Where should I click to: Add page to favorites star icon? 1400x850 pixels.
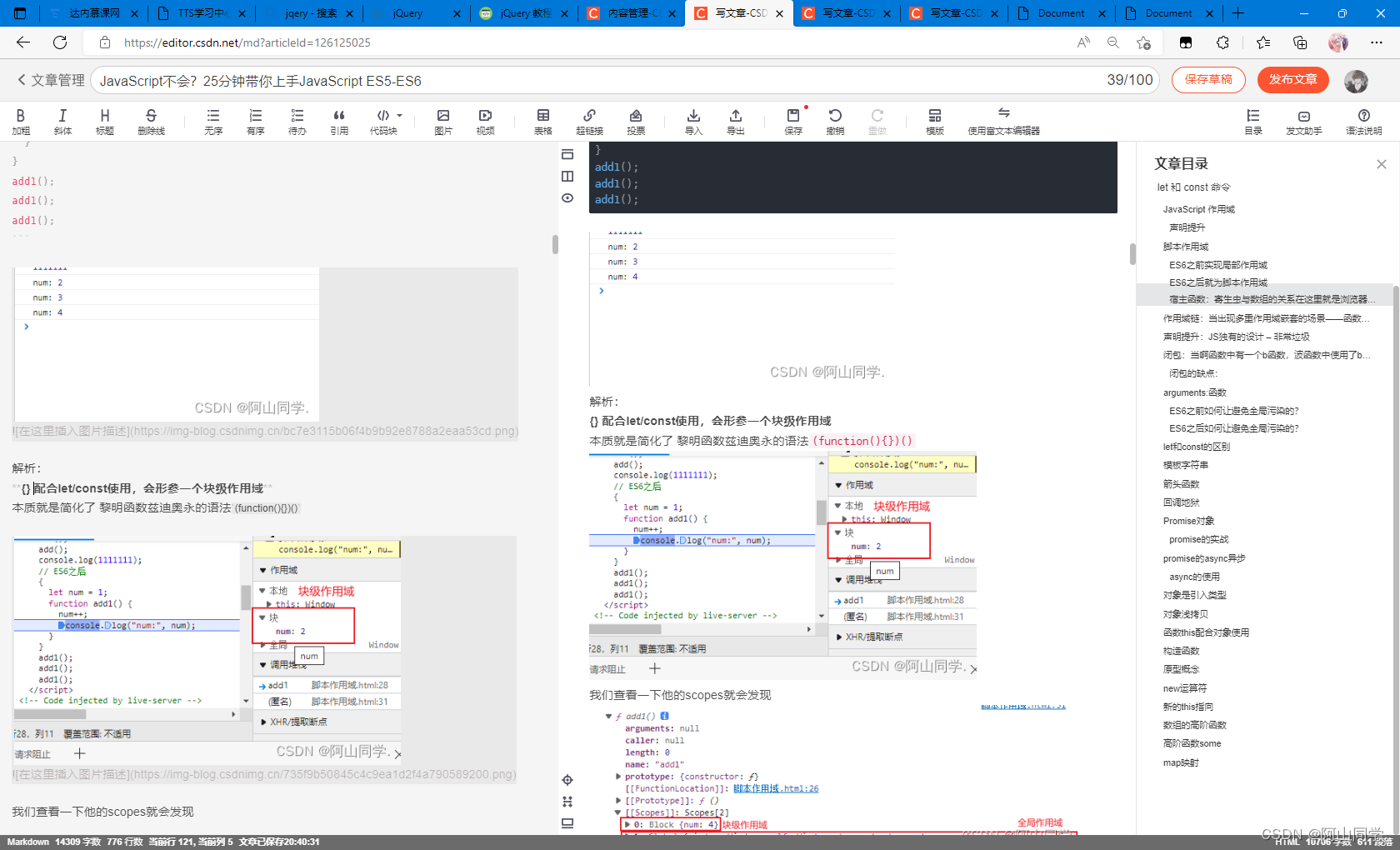(1143, 42)
